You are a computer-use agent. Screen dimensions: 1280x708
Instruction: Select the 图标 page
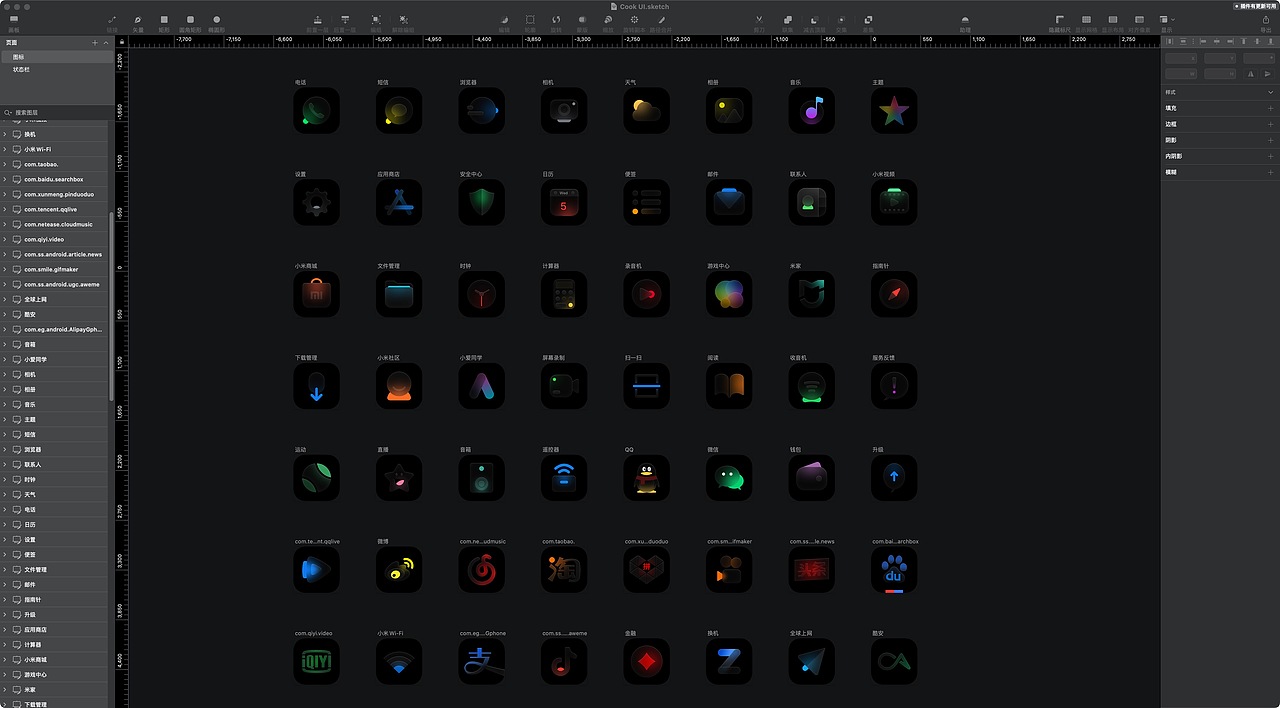pyautogui.click(x=57, y=57)
